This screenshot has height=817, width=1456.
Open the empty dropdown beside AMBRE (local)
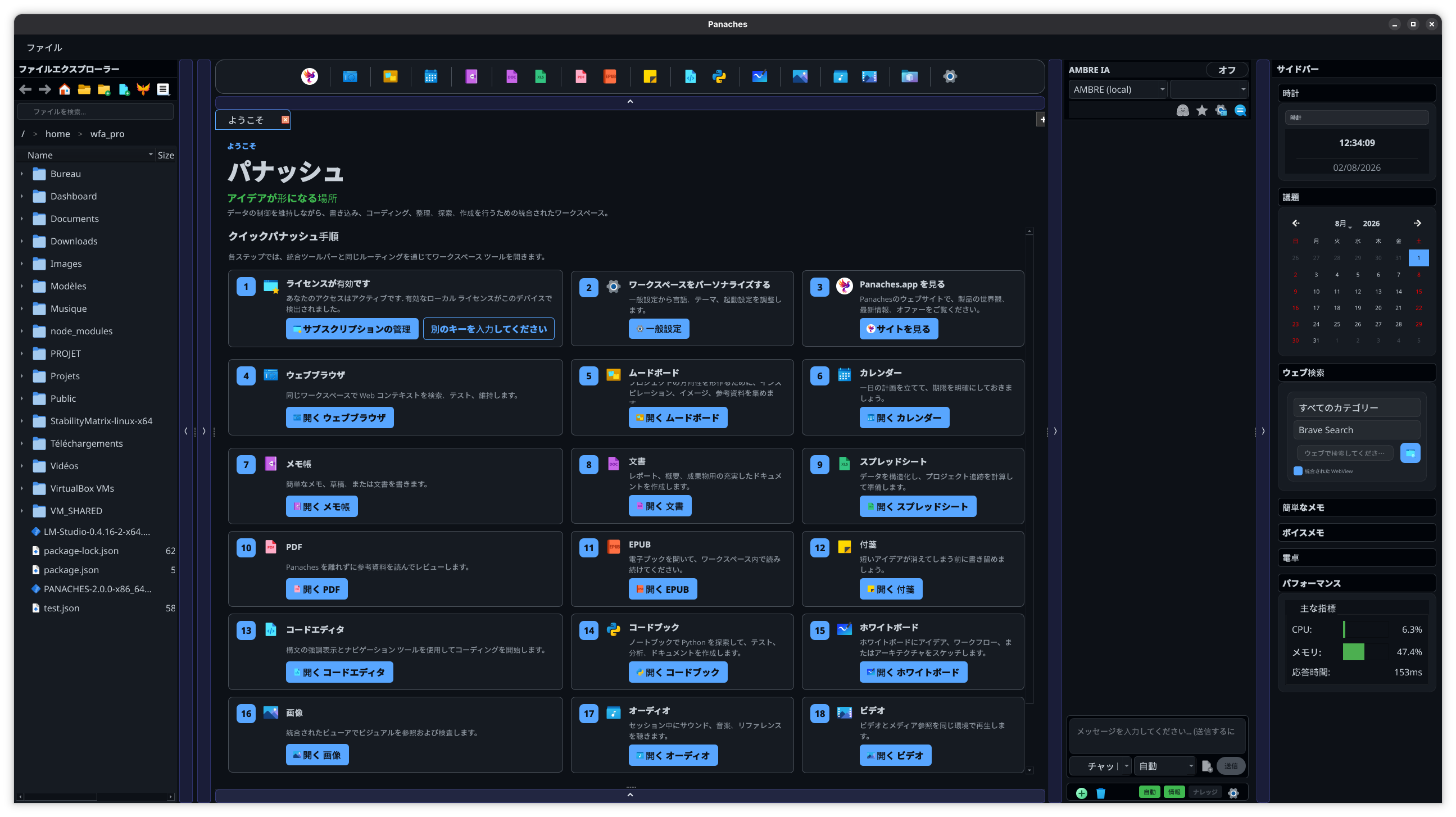[x=1208, y=89]
